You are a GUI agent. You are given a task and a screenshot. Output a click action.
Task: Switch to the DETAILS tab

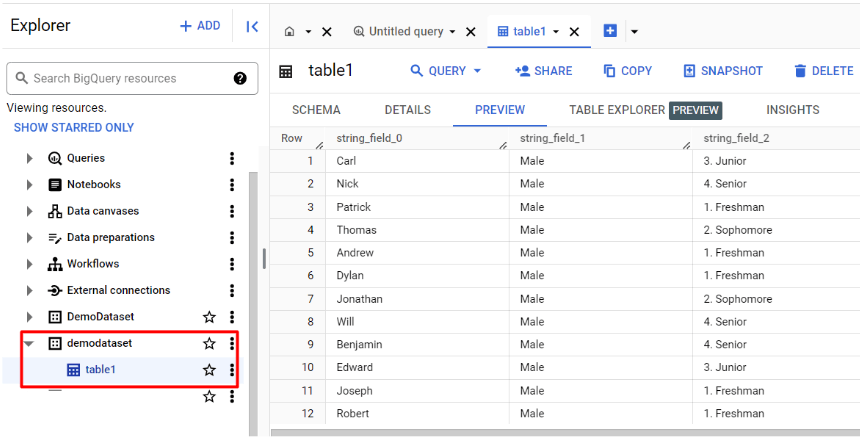(408, 110)
